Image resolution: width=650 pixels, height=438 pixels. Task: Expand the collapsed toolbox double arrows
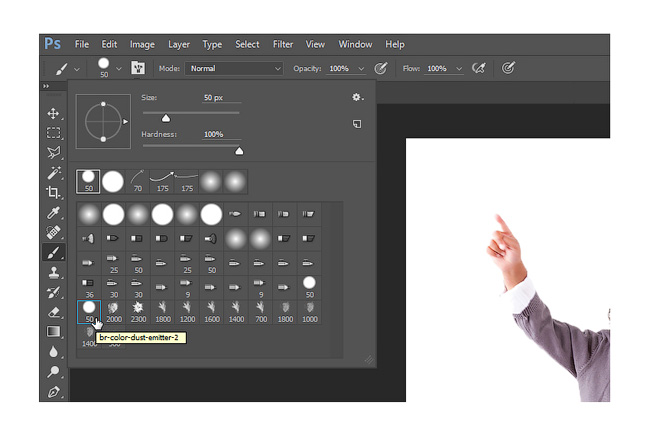pyautogui.click(x=46, y=86)
